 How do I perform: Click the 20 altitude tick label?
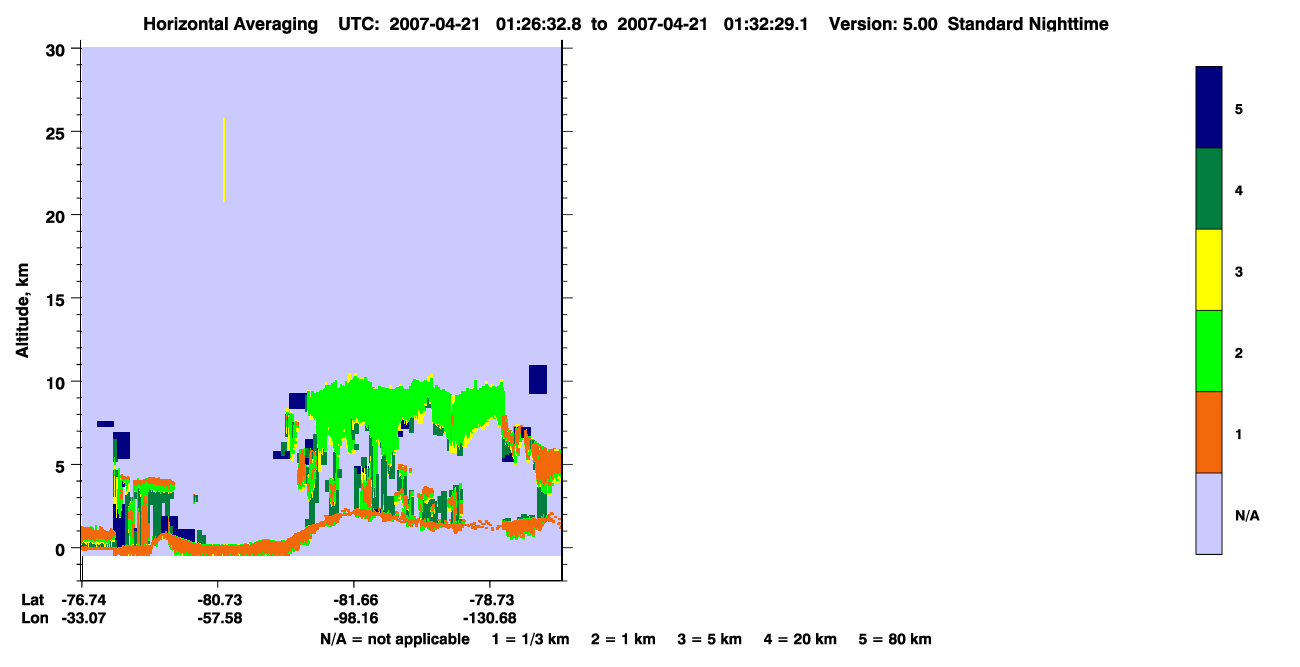pyautogui.click(x=57, y=215)
